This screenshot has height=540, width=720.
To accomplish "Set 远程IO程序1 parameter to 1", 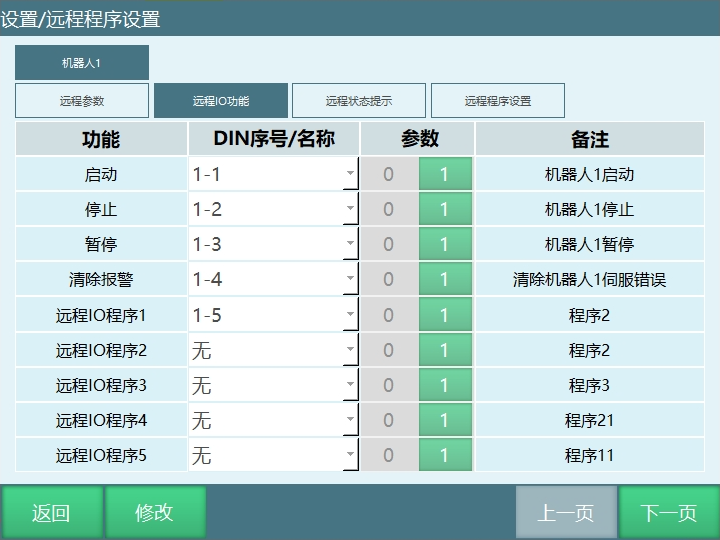I will 444,315.
